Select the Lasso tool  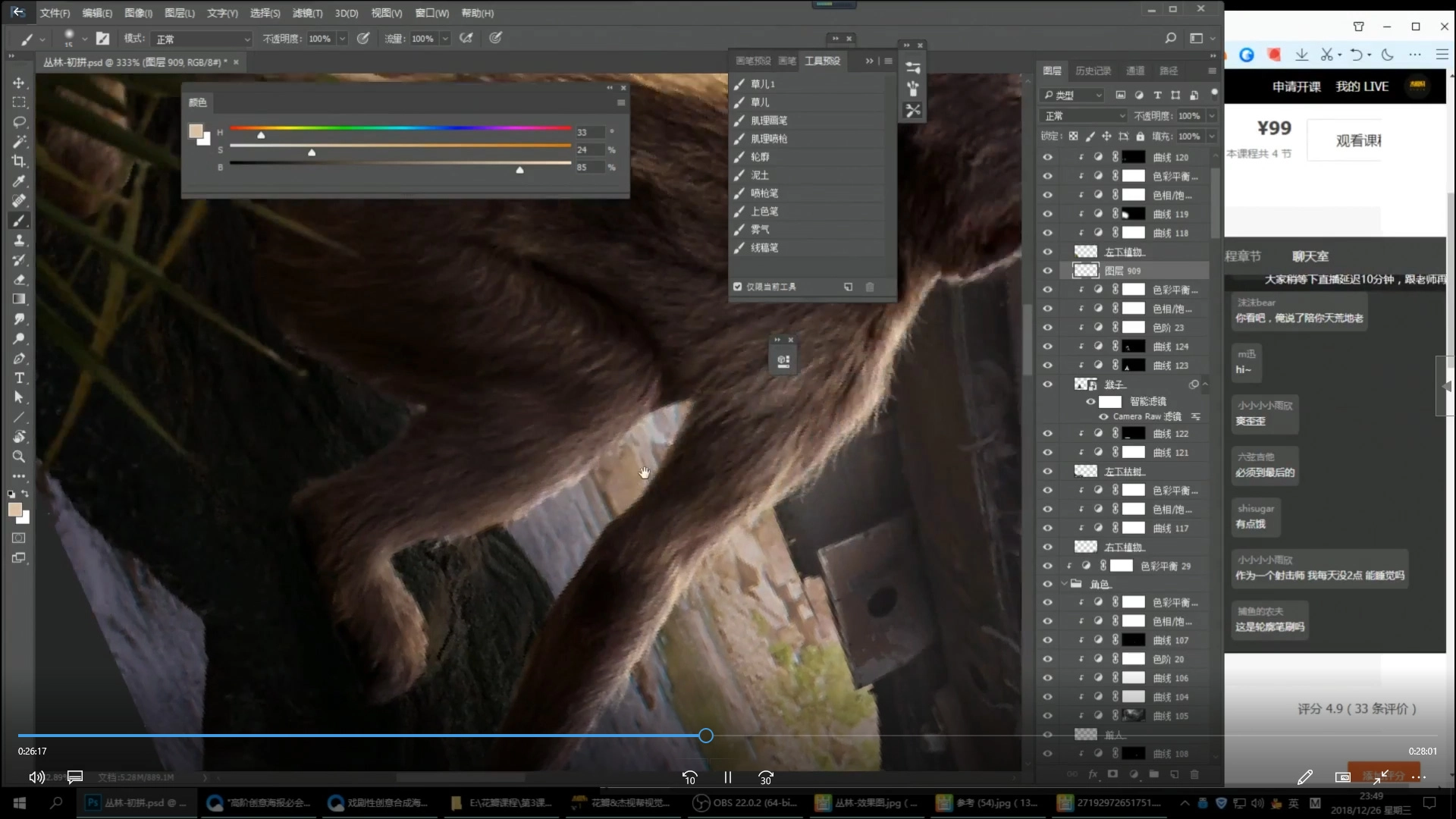[x=19, y=122]
